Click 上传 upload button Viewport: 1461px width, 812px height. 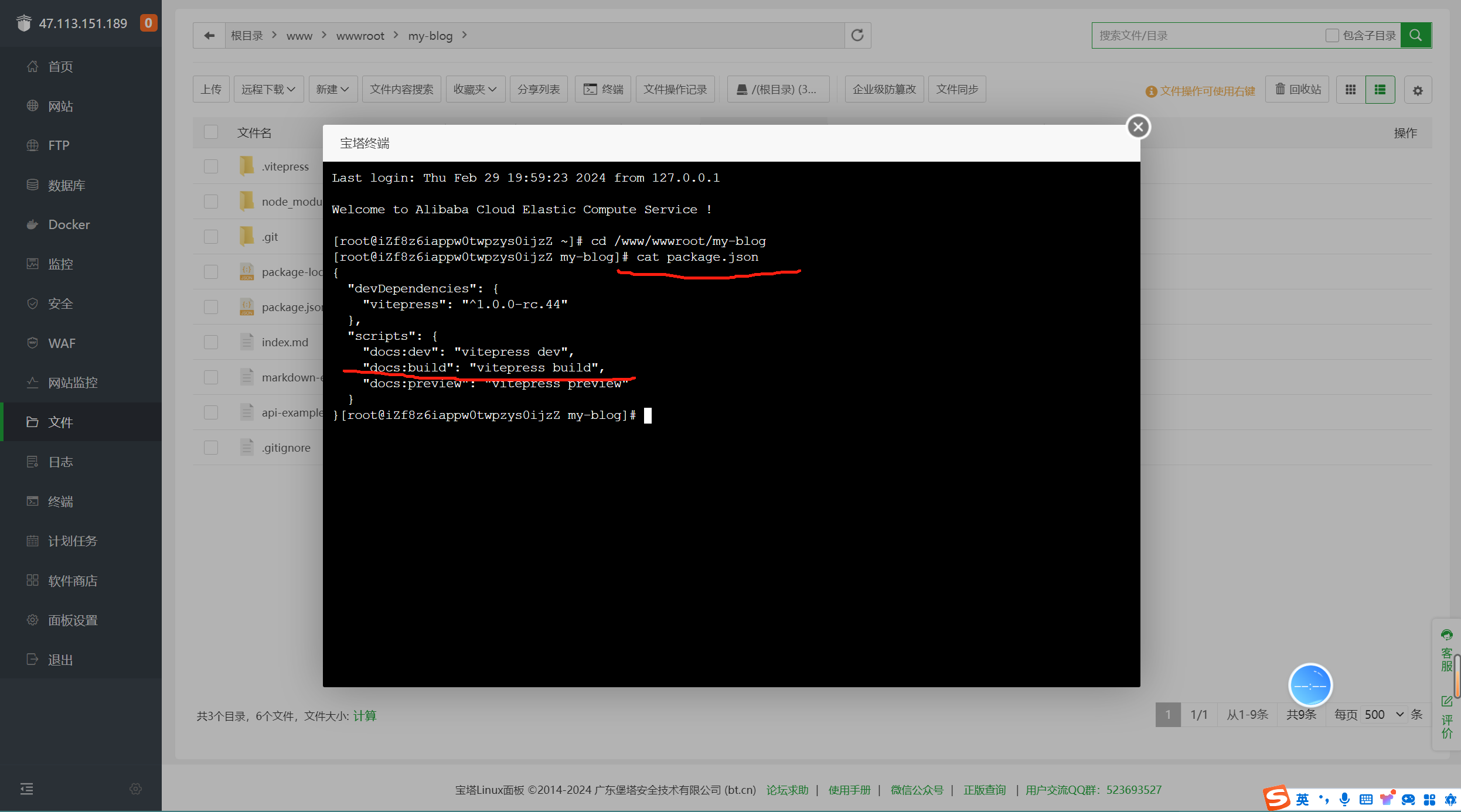point(211,89)
